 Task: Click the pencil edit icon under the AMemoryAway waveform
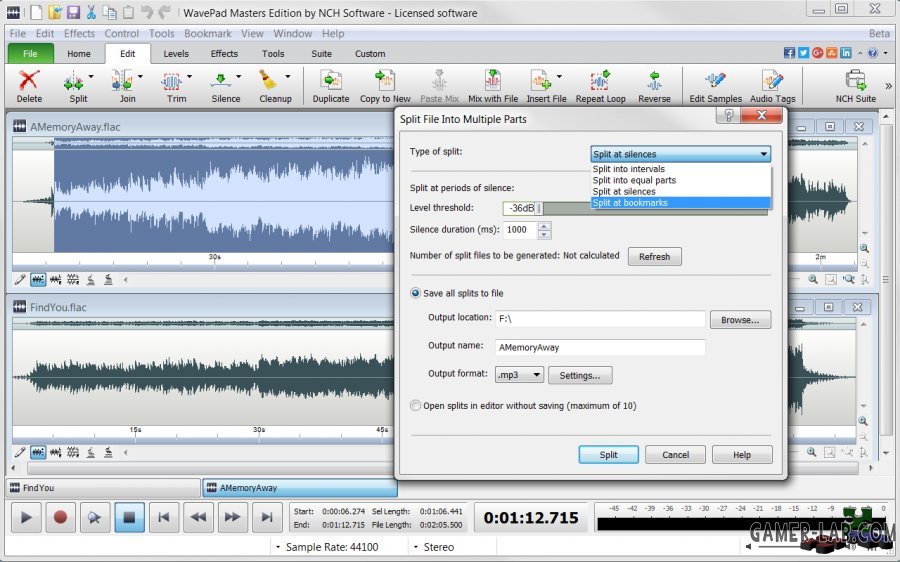pyautogui.click(x=20, y=280)
